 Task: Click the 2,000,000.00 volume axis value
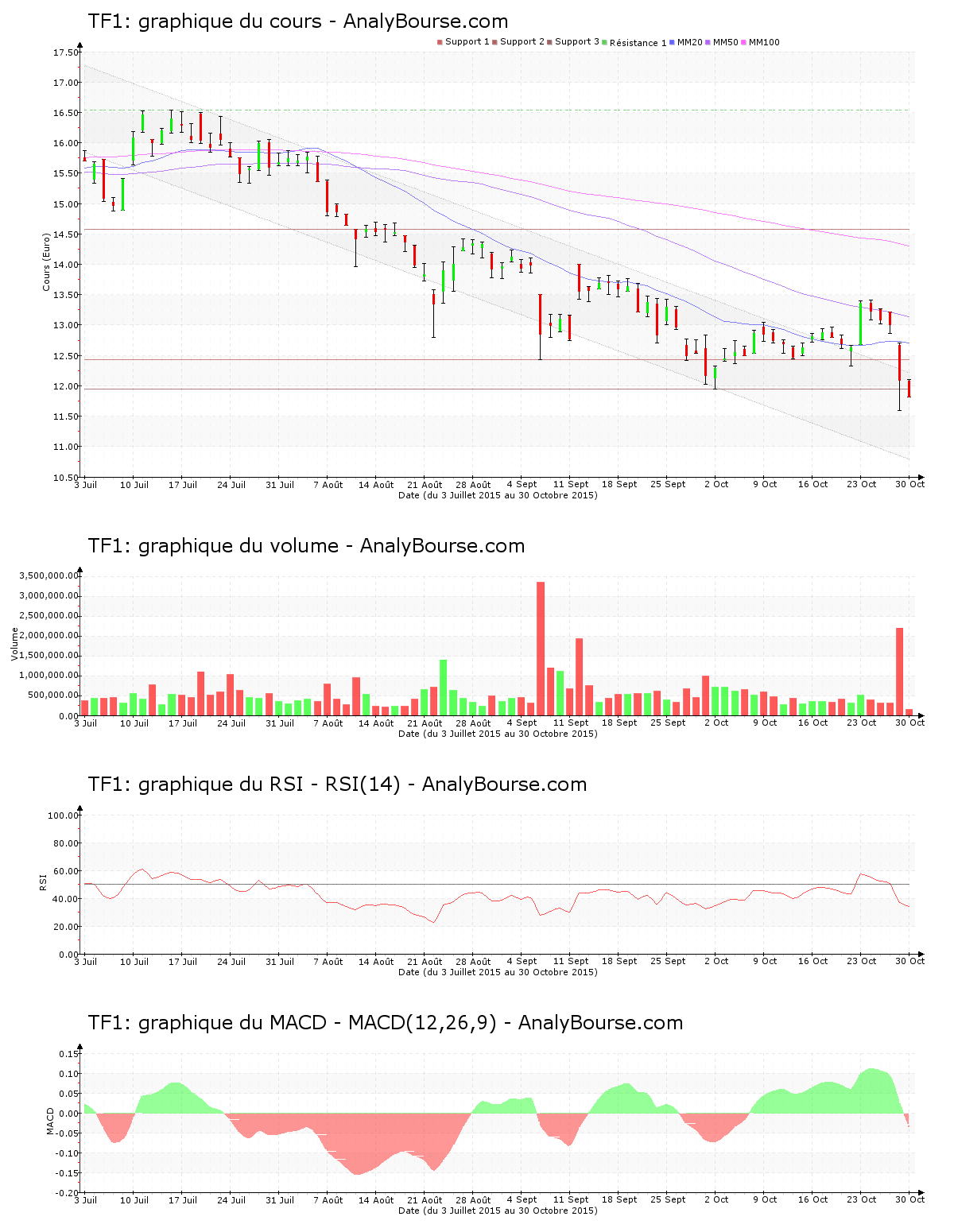point(48,636)
